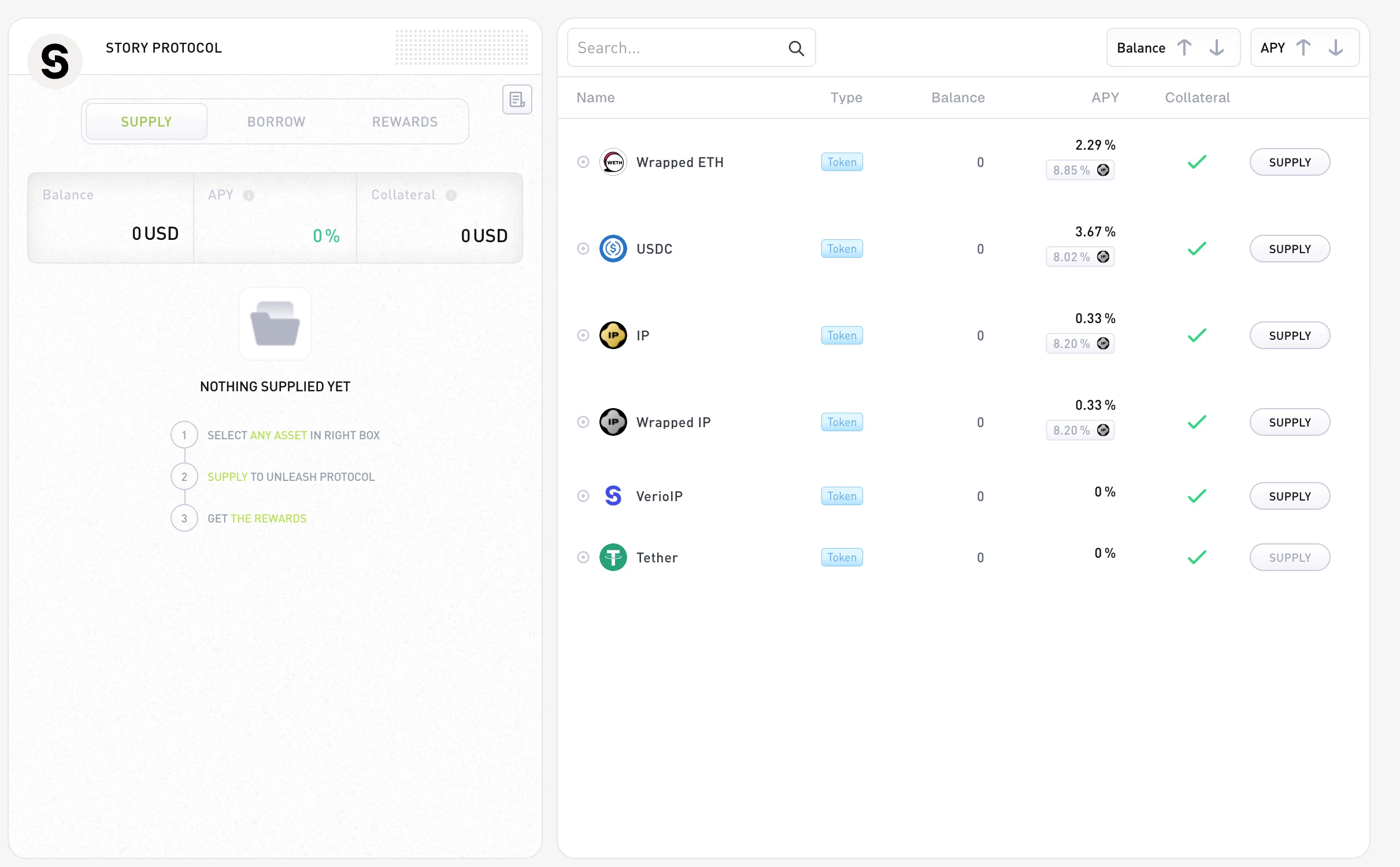The image size is (1400, 867).
Task: Expand the IP row details
Action: click(x=583, y=336)
